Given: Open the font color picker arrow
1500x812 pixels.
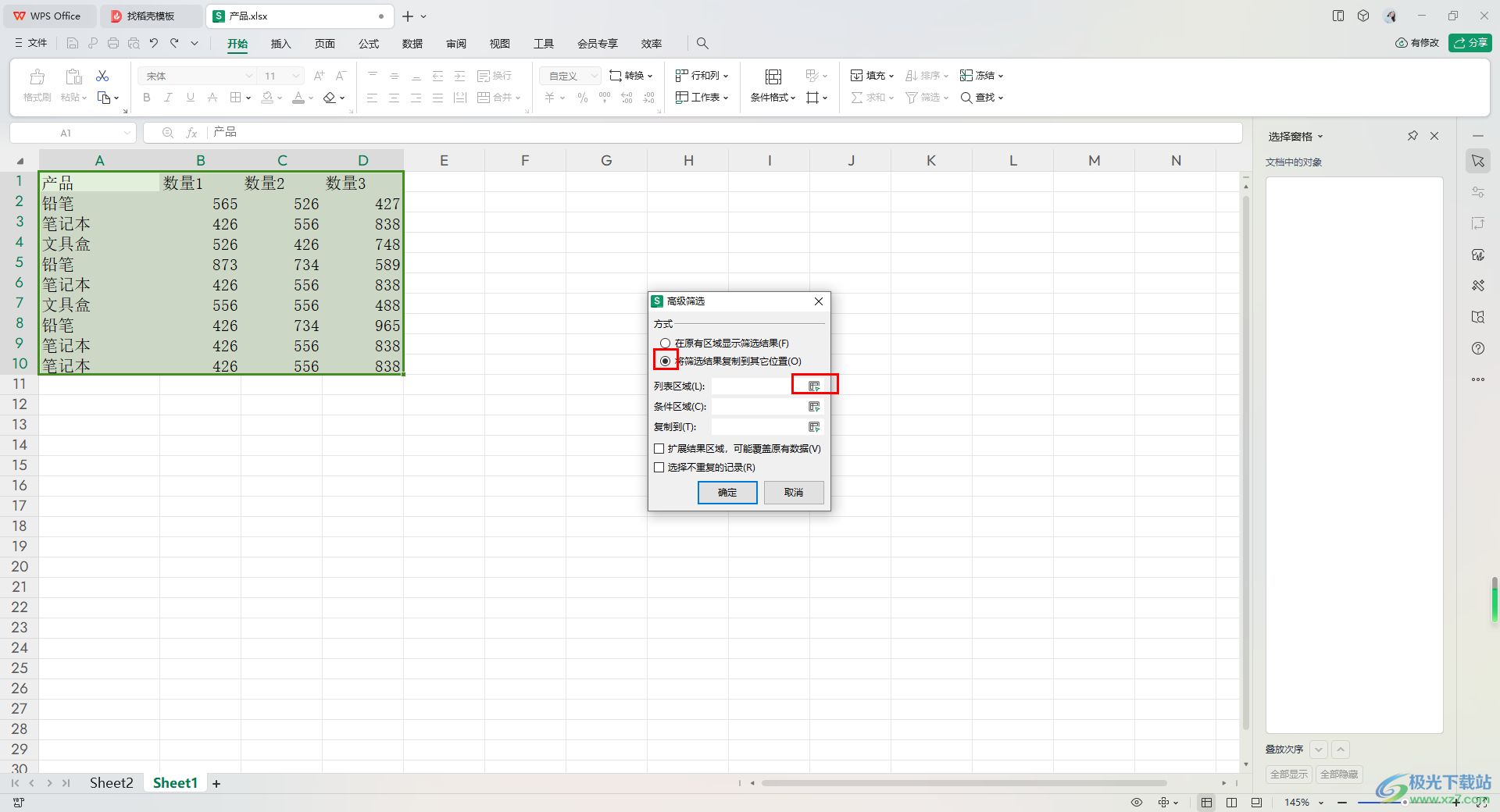Looking at the screenshot, I should 311,98.
